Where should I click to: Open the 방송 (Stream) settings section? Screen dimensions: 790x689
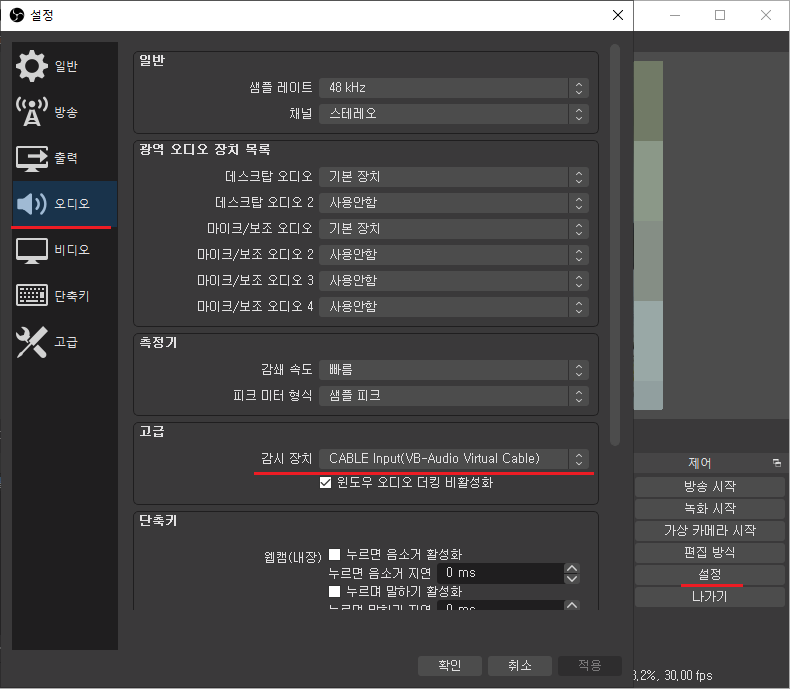pos(64,112)
